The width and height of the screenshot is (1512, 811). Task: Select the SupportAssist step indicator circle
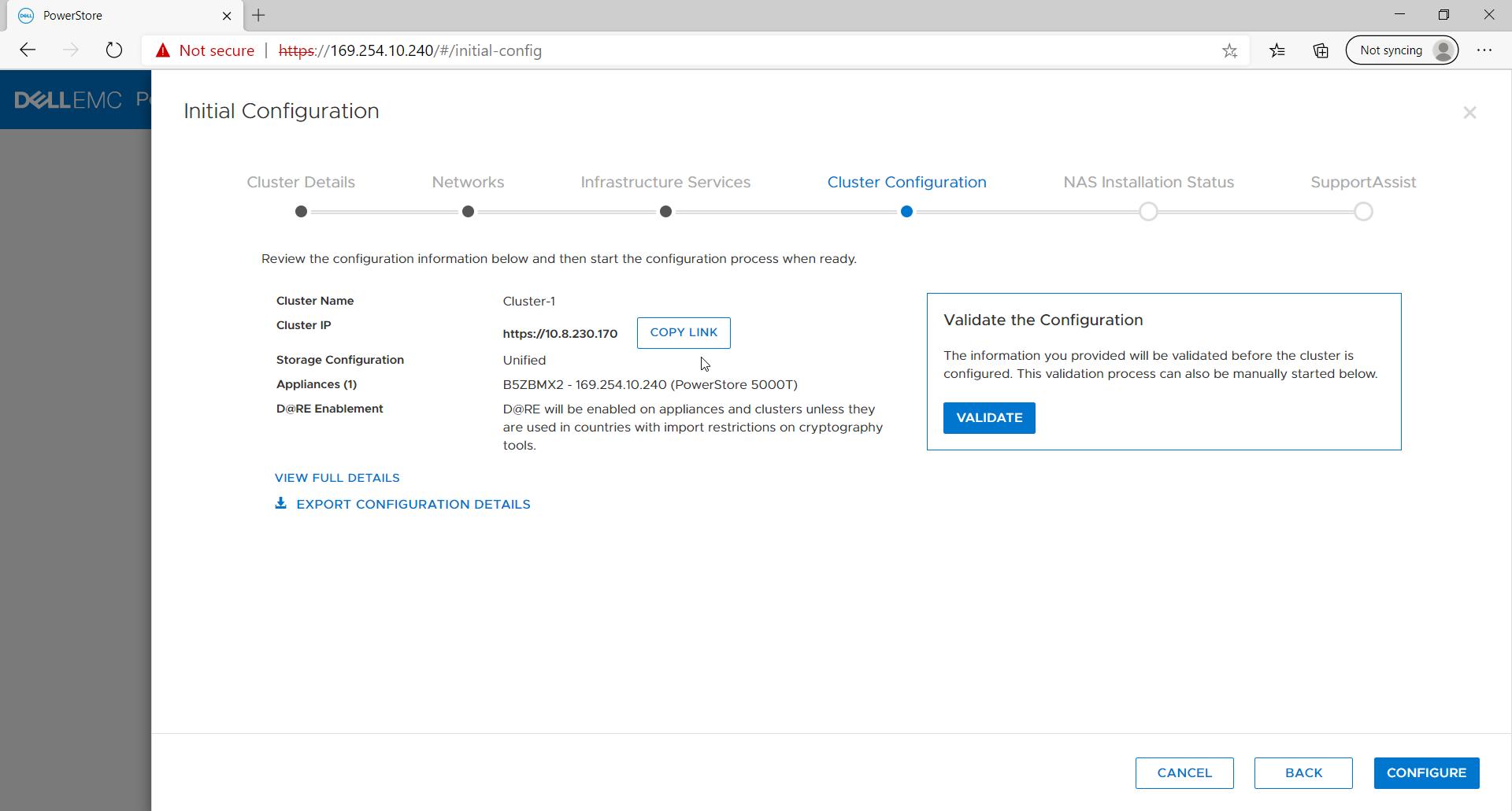click(x=1362, y=211)
